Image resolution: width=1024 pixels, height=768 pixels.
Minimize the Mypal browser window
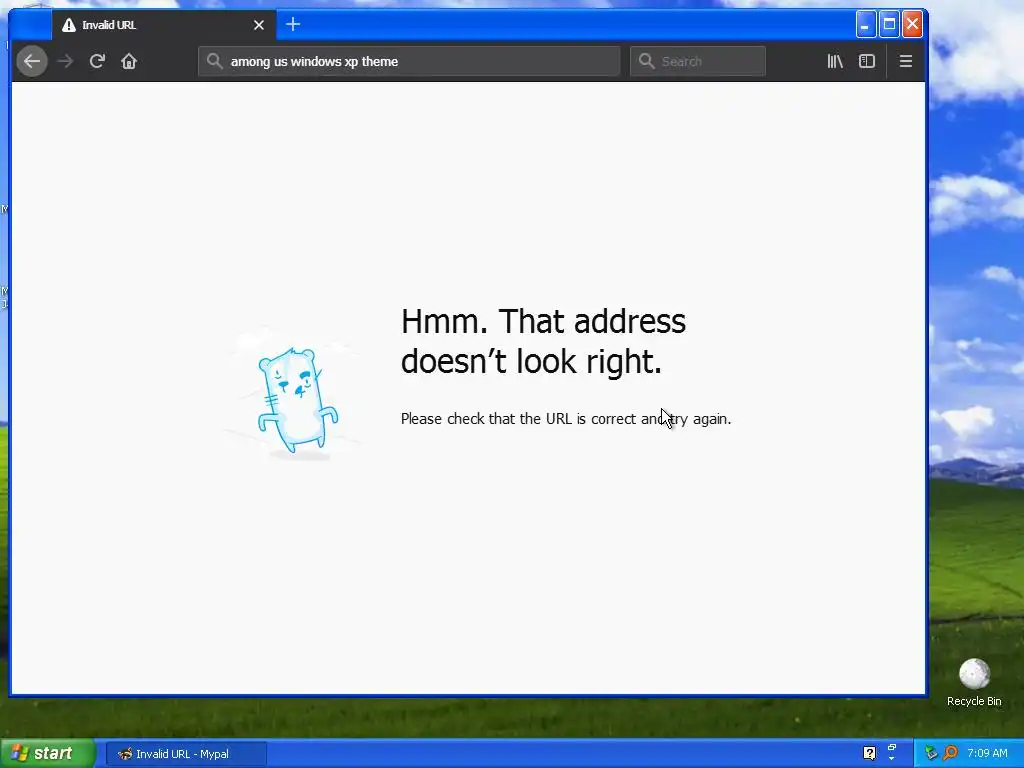[x=865, y=25]
